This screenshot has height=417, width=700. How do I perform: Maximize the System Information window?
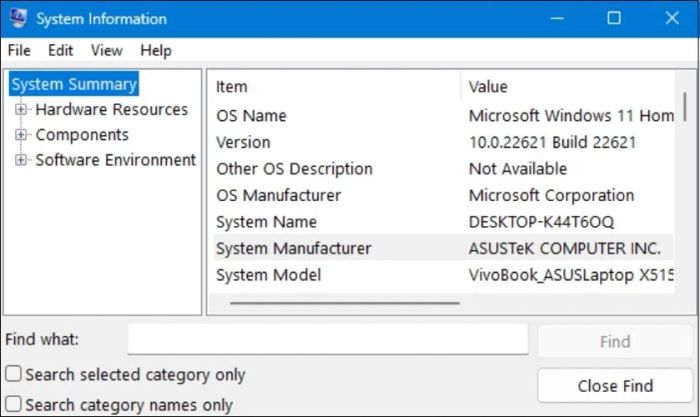coord(614,18)
